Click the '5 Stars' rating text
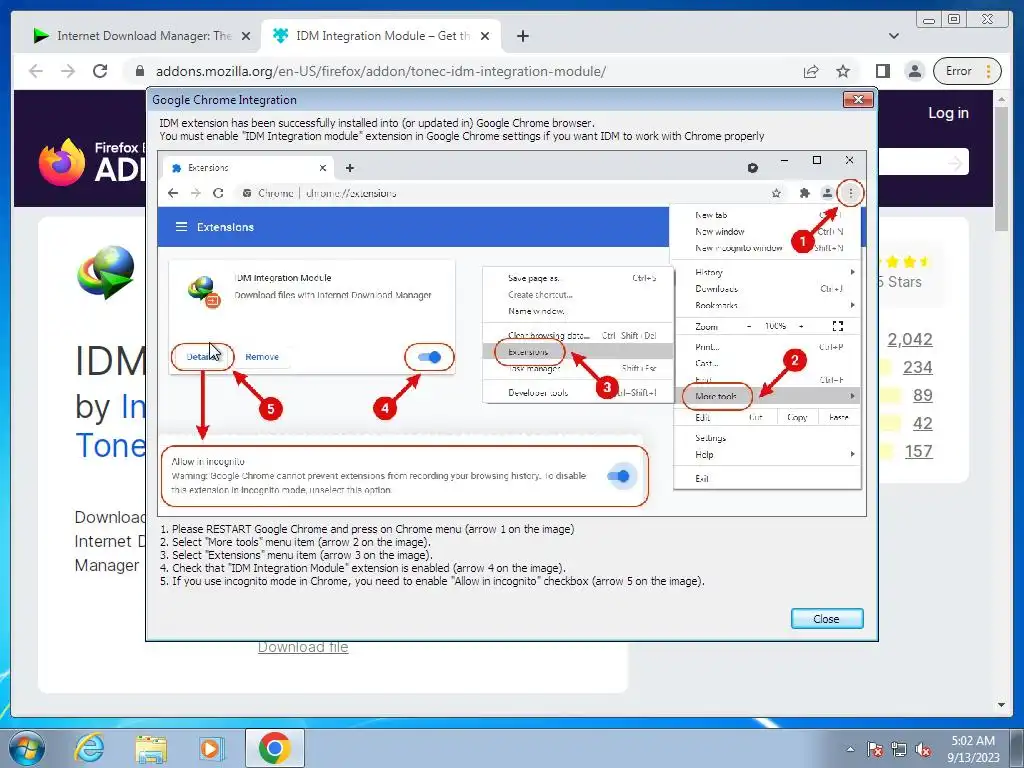This screenshot has width=1024, height=768. [899, 282]
